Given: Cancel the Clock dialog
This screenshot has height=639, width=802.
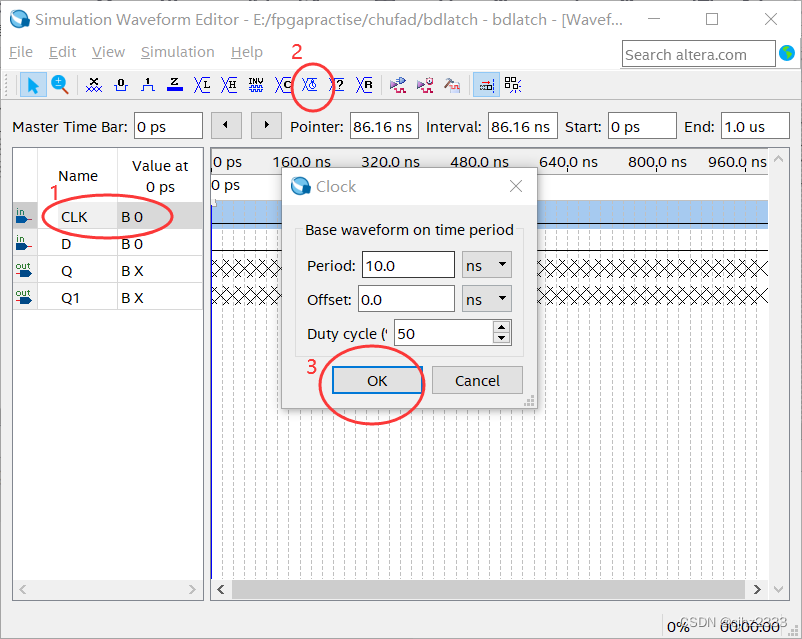Looking at the screenshot, I should [x=477, y=381].
